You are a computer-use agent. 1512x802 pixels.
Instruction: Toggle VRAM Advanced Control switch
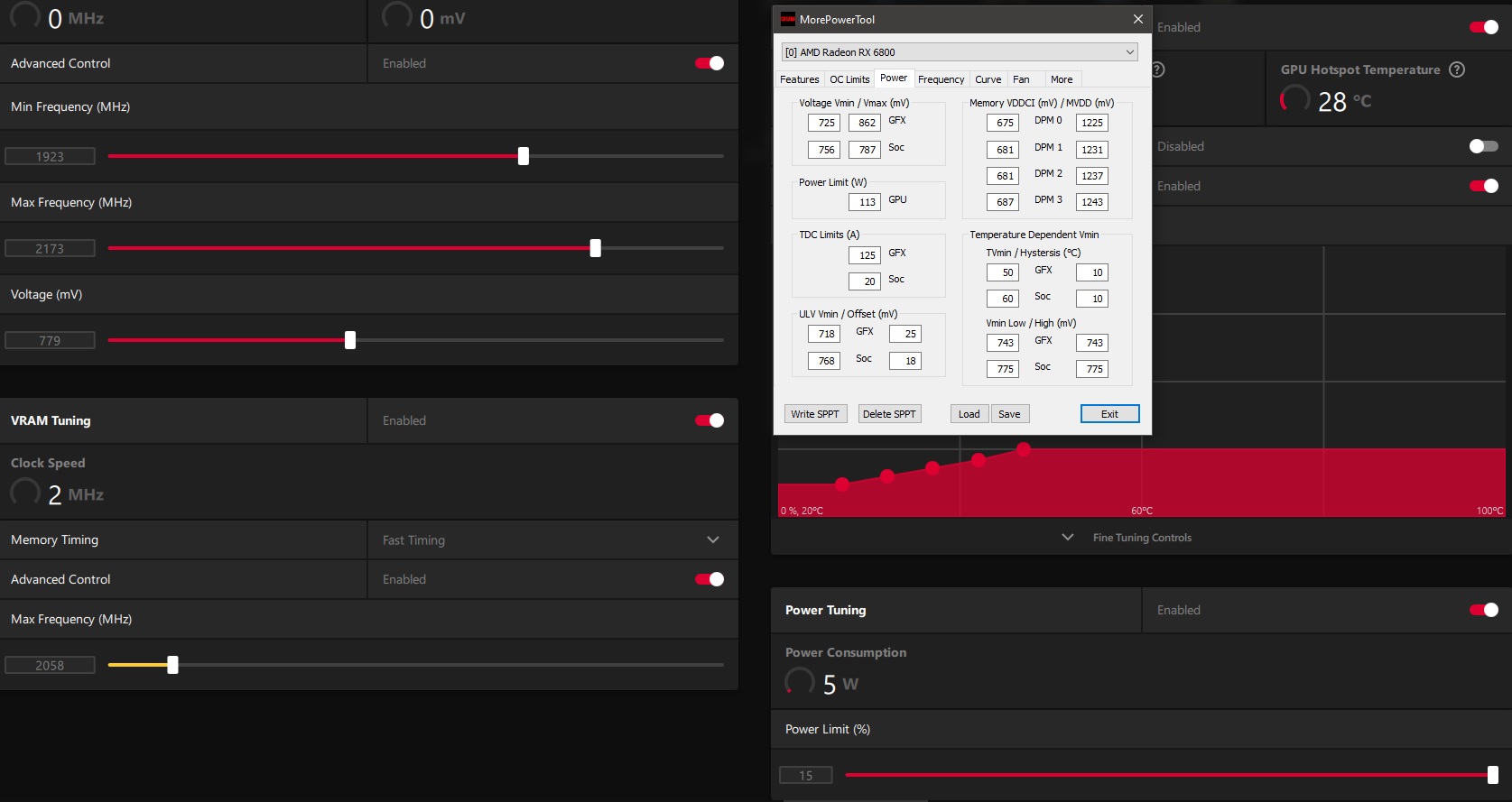click(710, 579)
